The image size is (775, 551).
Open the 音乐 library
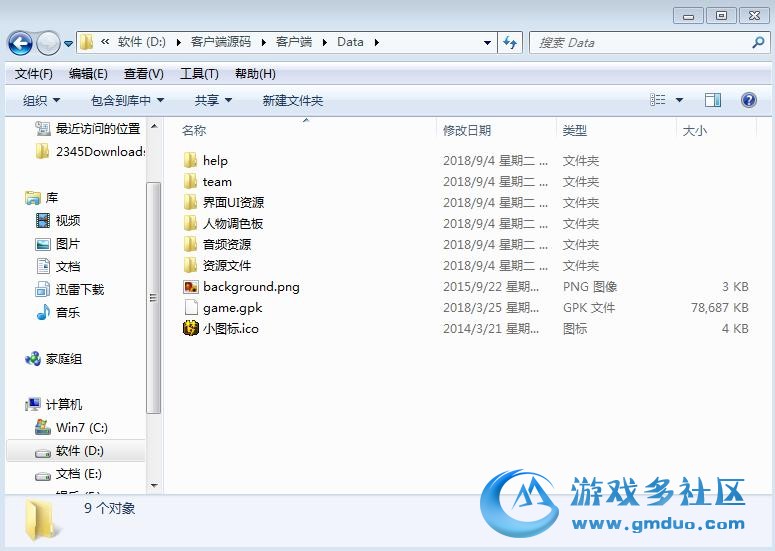pyautogui.click(x=68, y=312)
